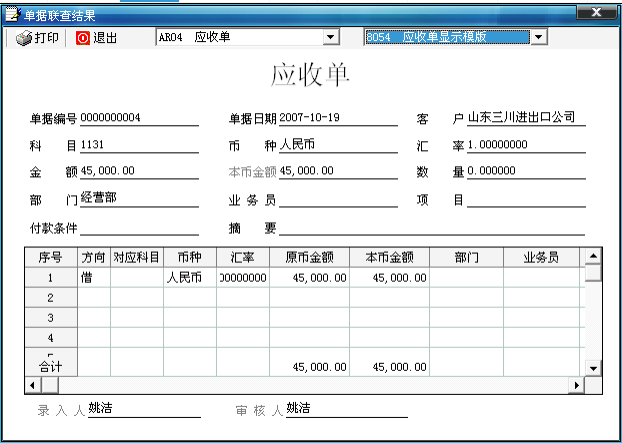Click the 部门 column header in the table
This screenshot has height=443, width=622.
coord(466,258)
